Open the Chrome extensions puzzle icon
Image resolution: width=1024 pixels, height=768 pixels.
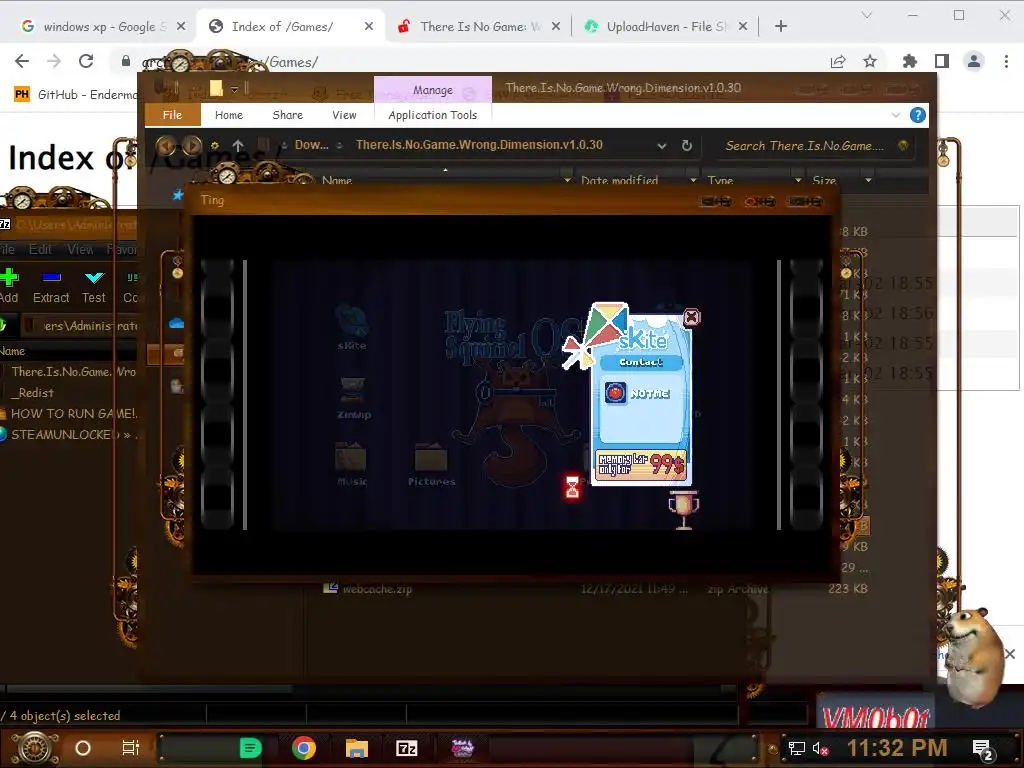coord(909,61)
